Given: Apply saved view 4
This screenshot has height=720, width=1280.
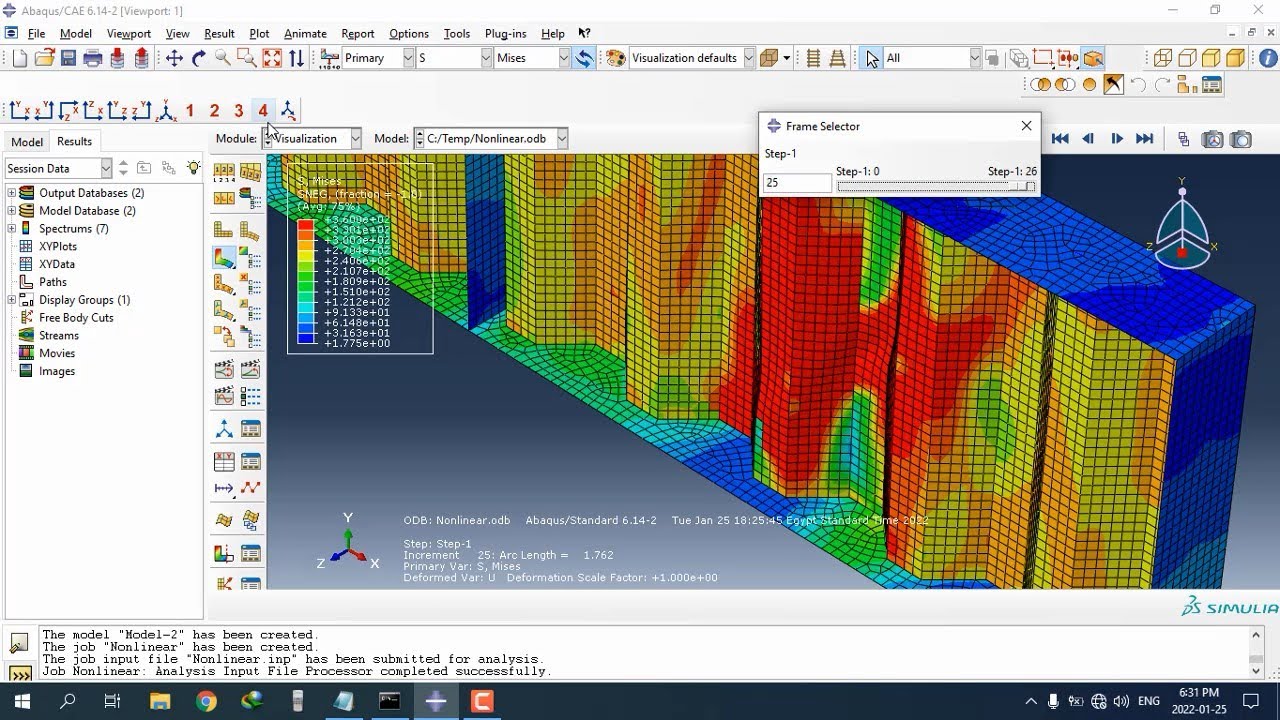Looking at the screenshot, I should click(262, 111).
